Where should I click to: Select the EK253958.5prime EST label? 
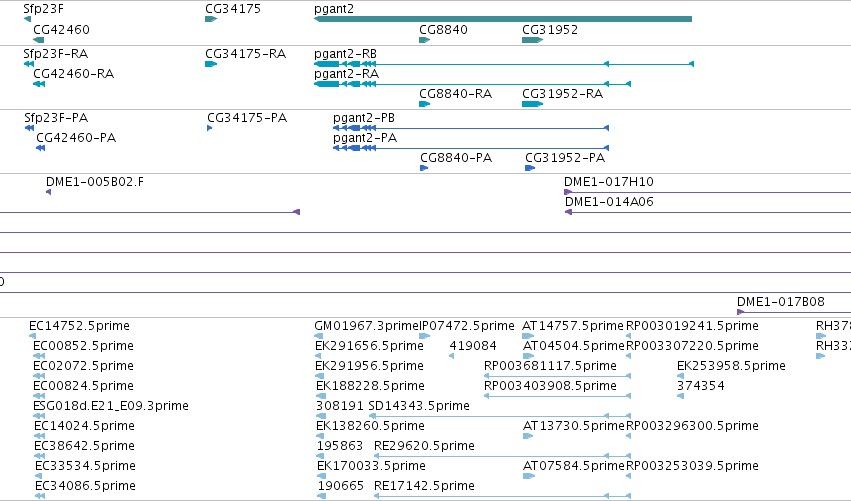pos(731,366)
